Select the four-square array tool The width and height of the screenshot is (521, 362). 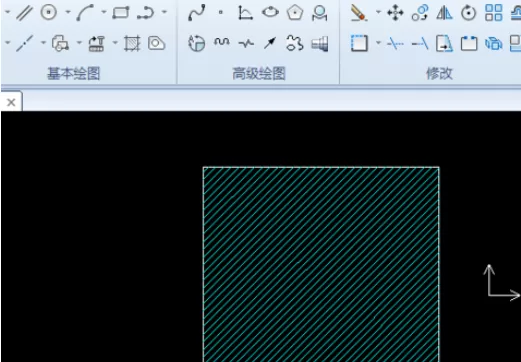(494, 13)
